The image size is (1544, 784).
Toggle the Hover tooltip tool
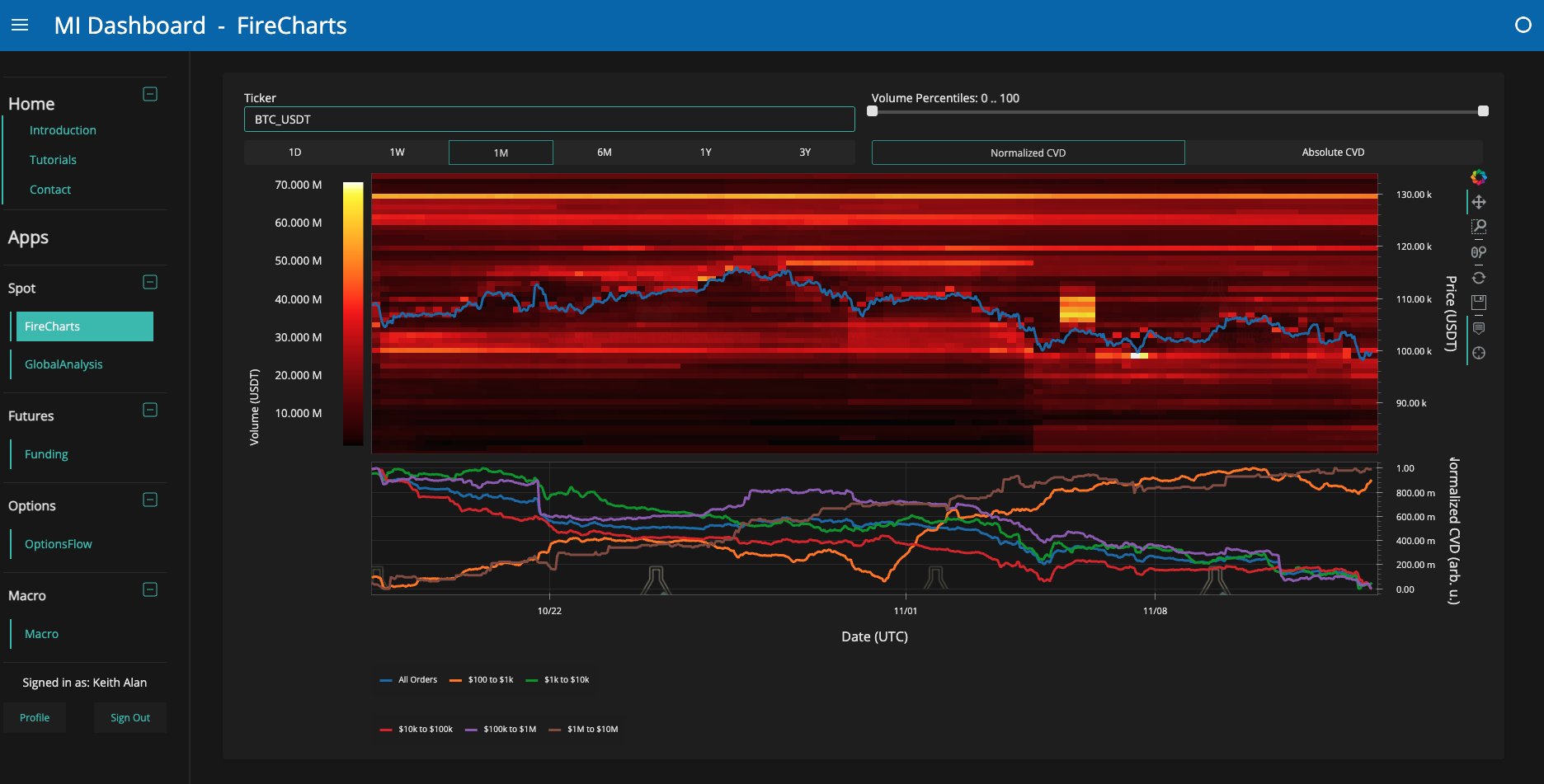(1479, 328)
